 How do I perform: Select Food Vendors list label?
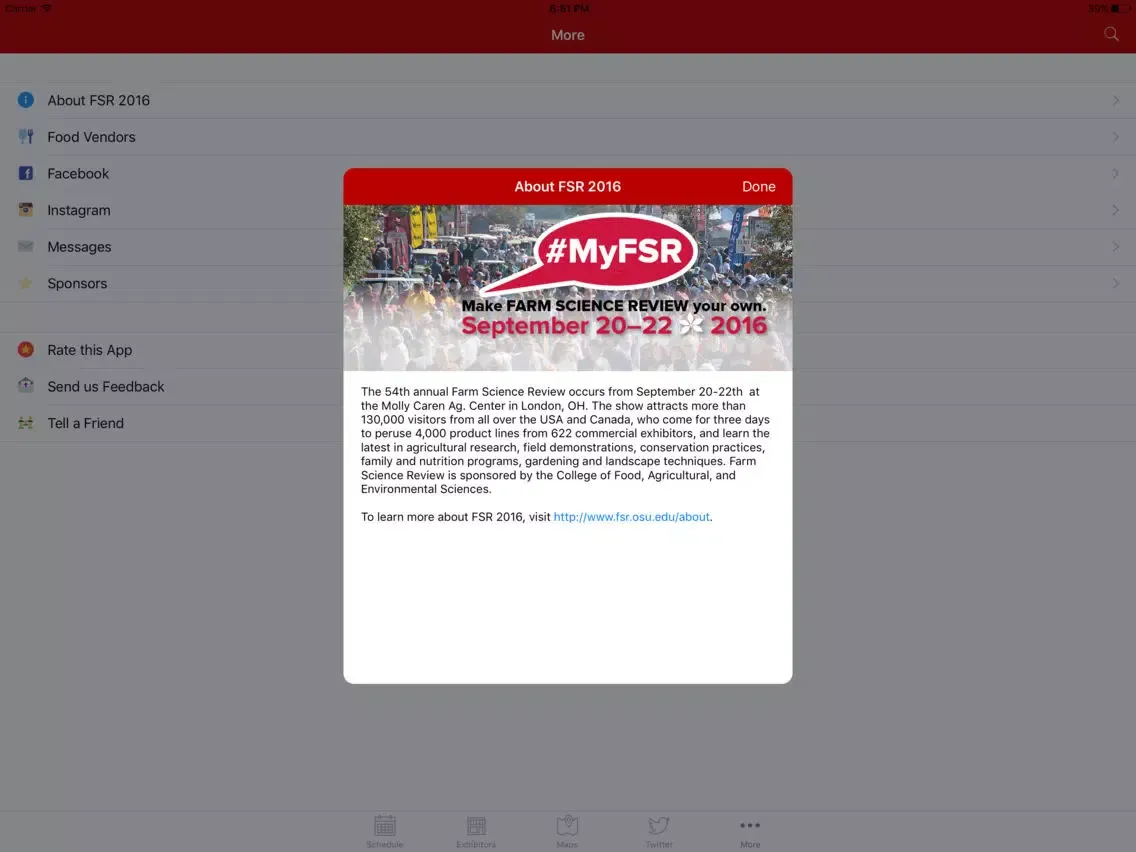[x=91, y=137]
